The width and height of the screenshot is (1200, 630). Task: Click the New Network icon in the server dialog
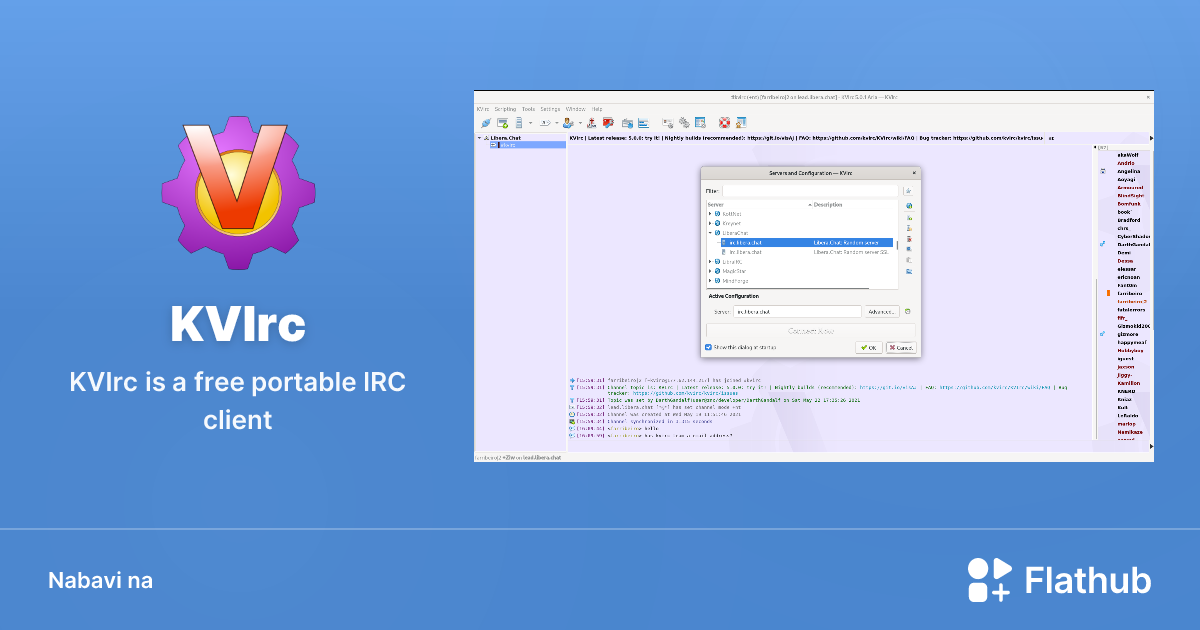[x=908, y=206]
